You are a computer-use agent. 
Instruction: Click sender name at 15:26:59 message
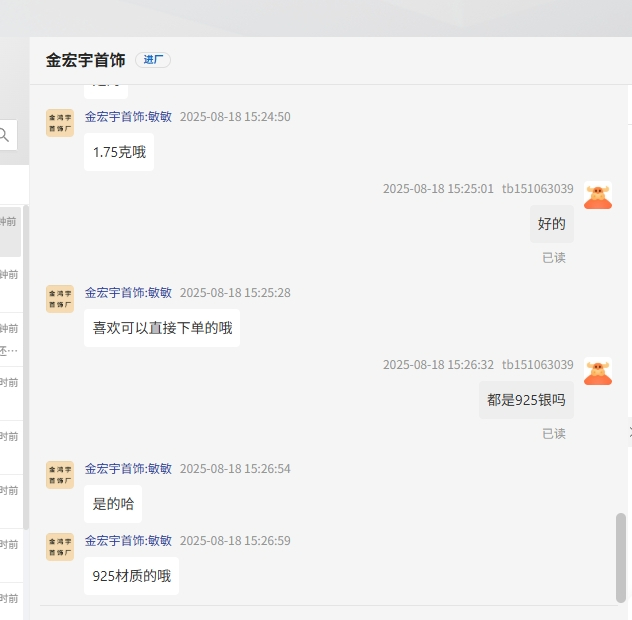click(128, 541)
